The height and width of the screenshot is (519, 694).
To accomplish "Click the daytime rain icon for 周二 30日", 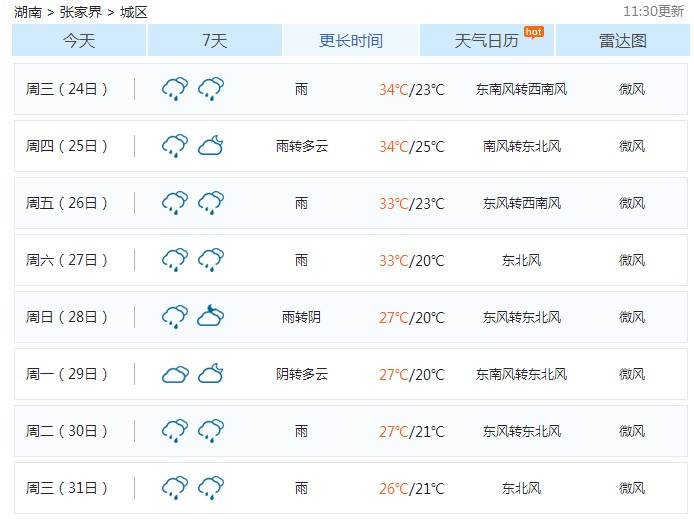I will pos(175,431).
